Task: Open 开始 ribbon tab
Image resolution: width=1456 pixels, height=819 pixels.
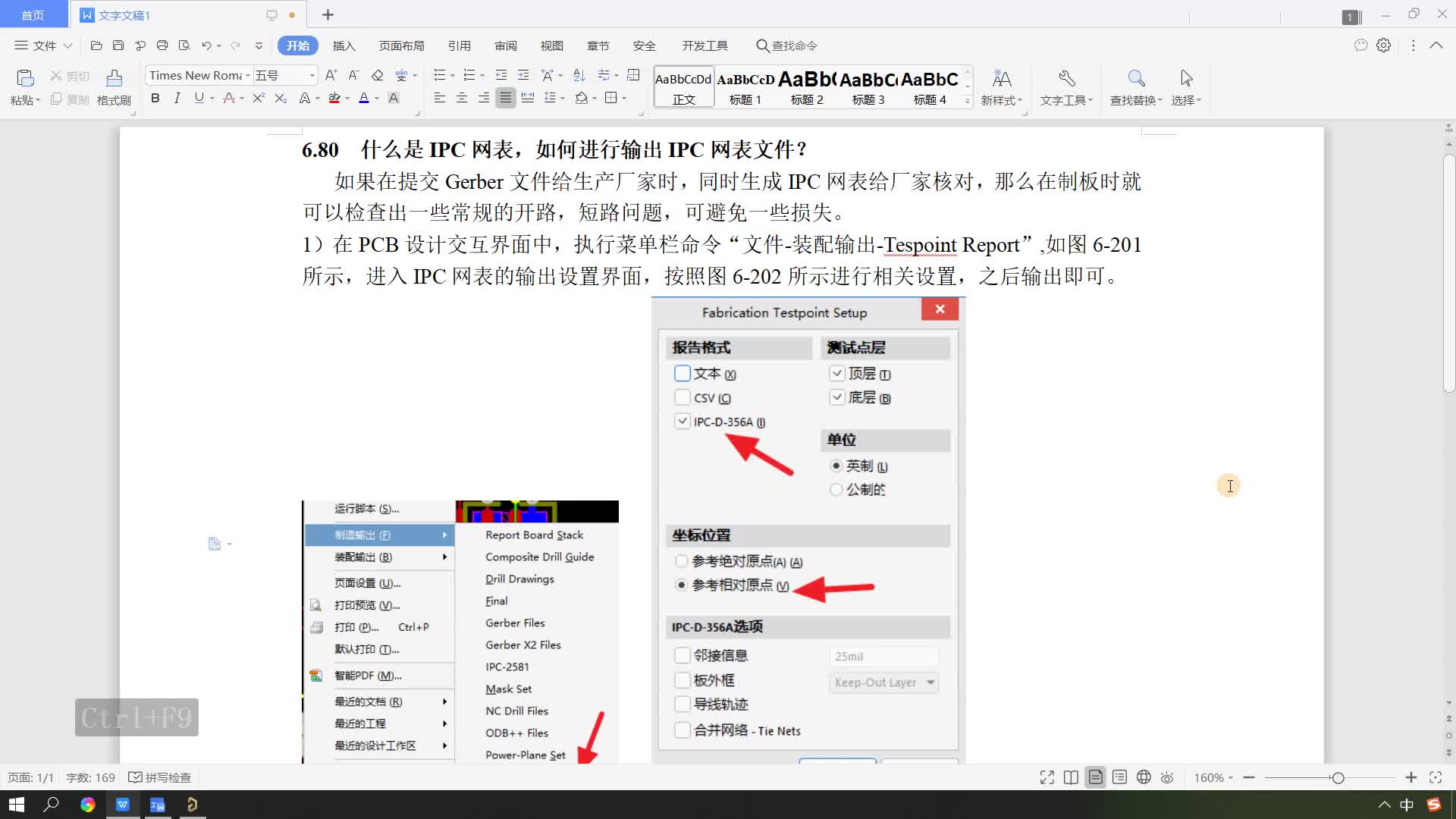Action: coord(298,45)
